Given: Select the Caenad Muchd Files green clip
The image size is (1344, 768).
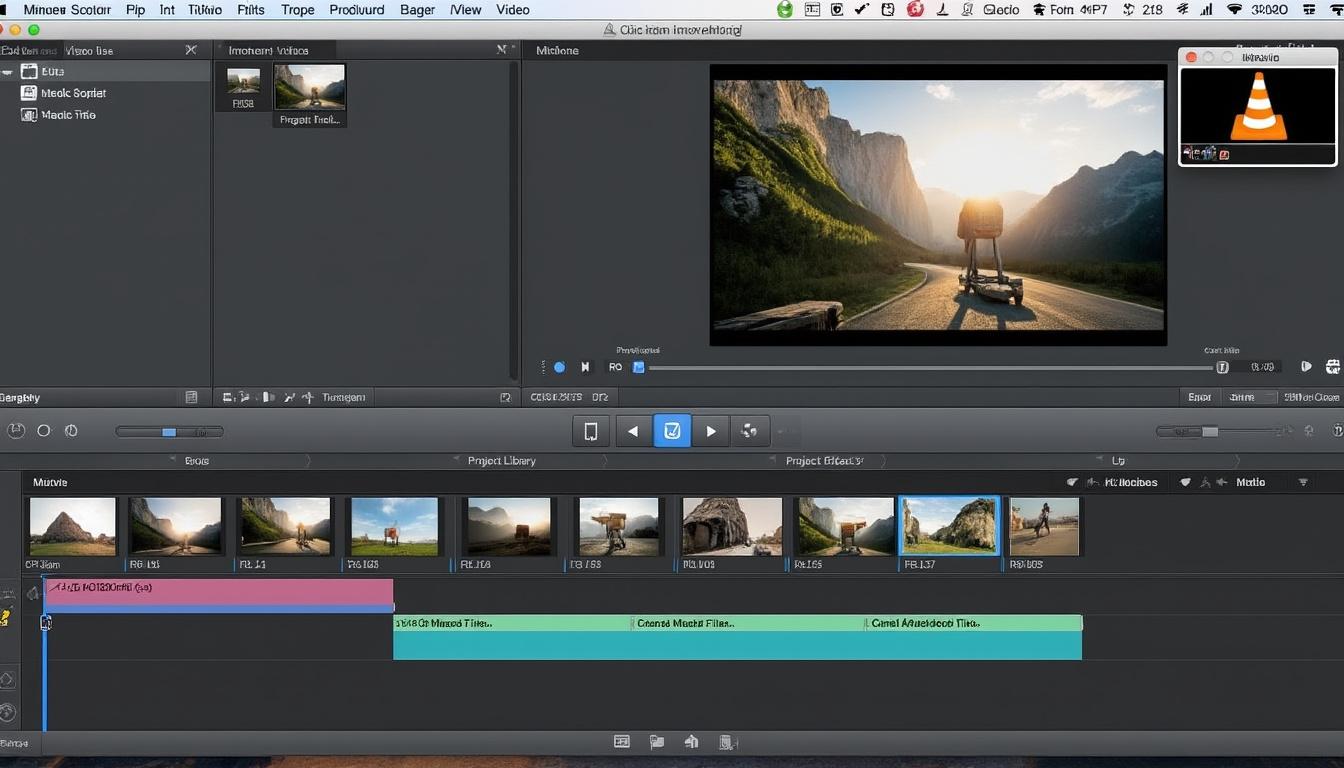Looking at the screenshot, I should tap(748, 637).
